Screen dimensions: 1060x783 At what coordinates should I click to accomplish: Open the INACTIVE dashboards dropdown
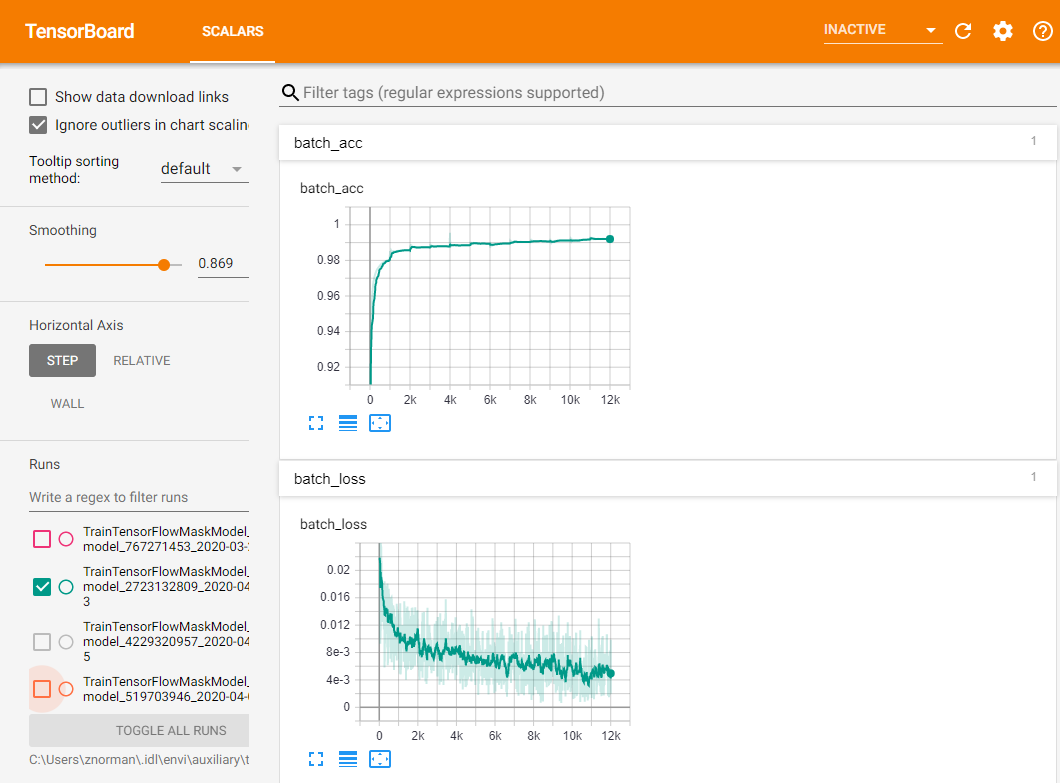[881, 30]
